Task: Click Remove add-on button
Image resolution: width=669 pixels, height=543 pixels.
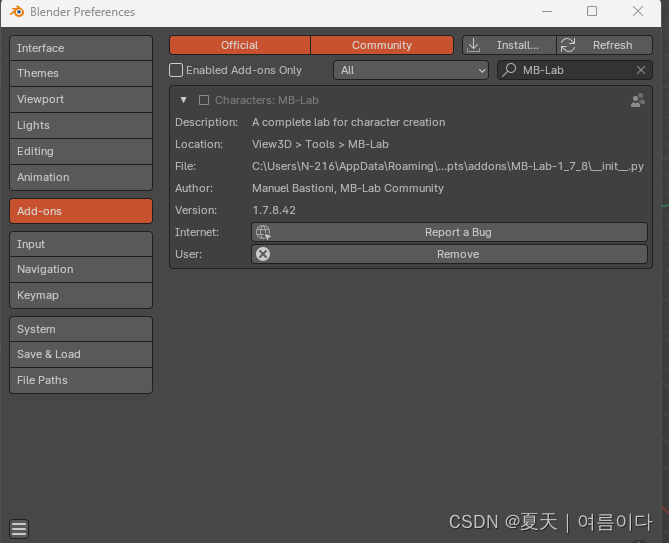Action: tap(449, 254)
